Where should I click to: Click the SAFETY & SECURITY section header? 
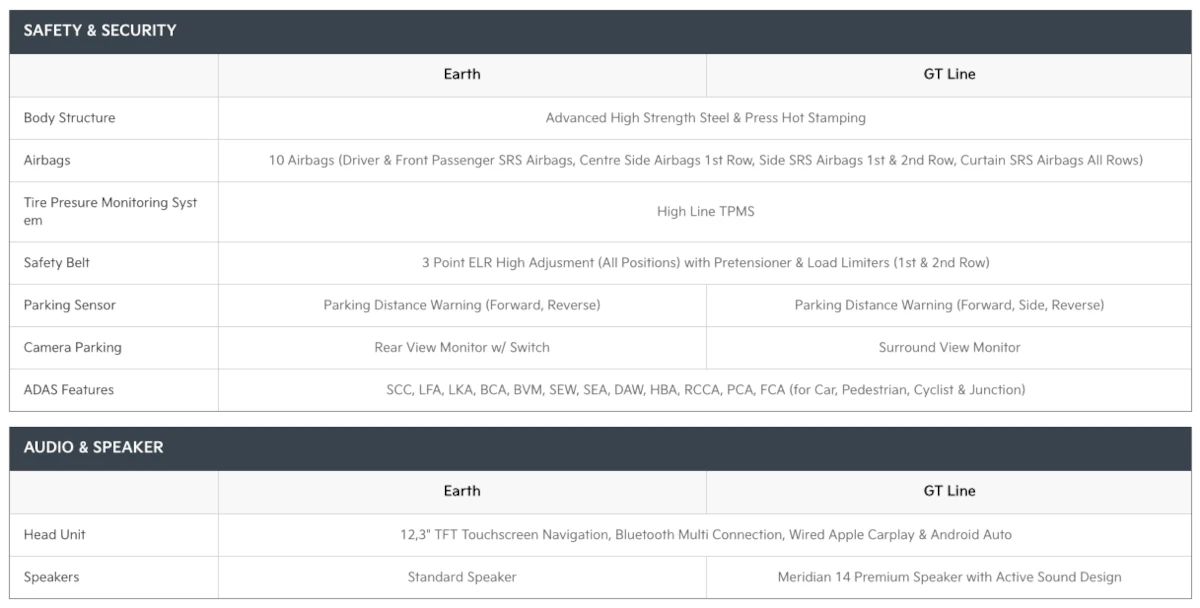point(100,31)
